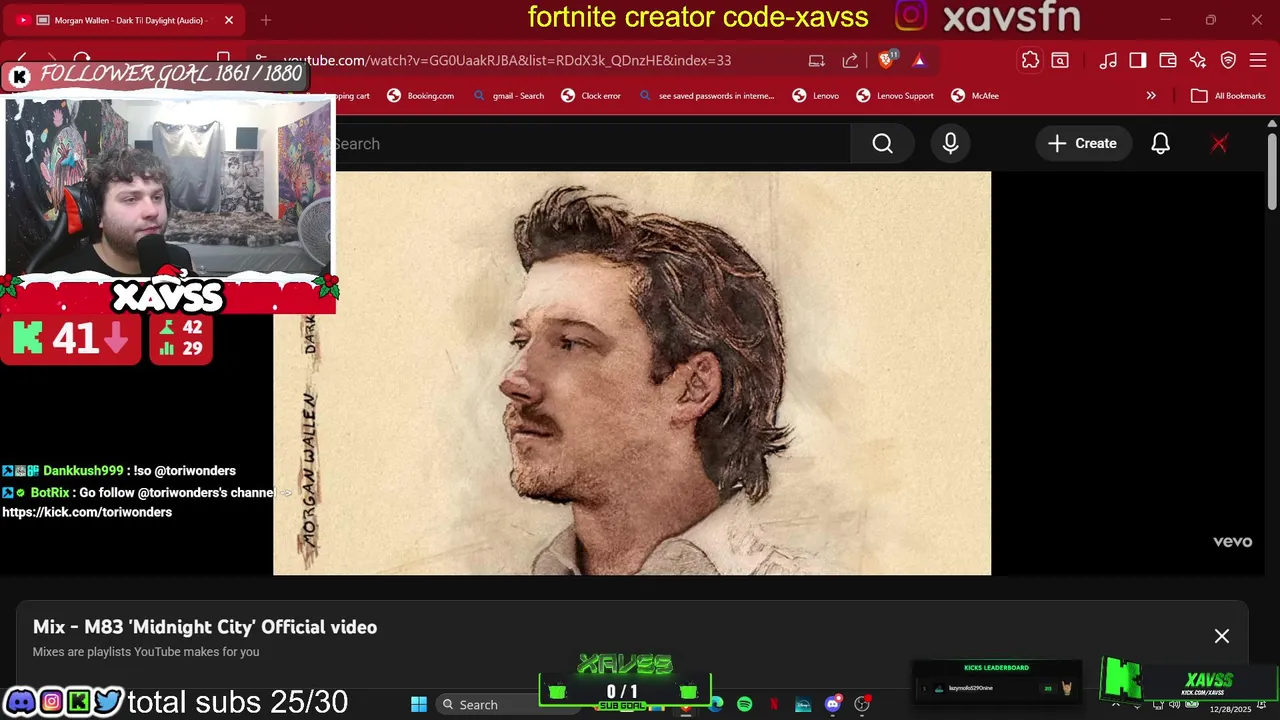Open Disney+ from the taskbar
The height and width of the screenshot is (720, 1280).
point(803,705)
